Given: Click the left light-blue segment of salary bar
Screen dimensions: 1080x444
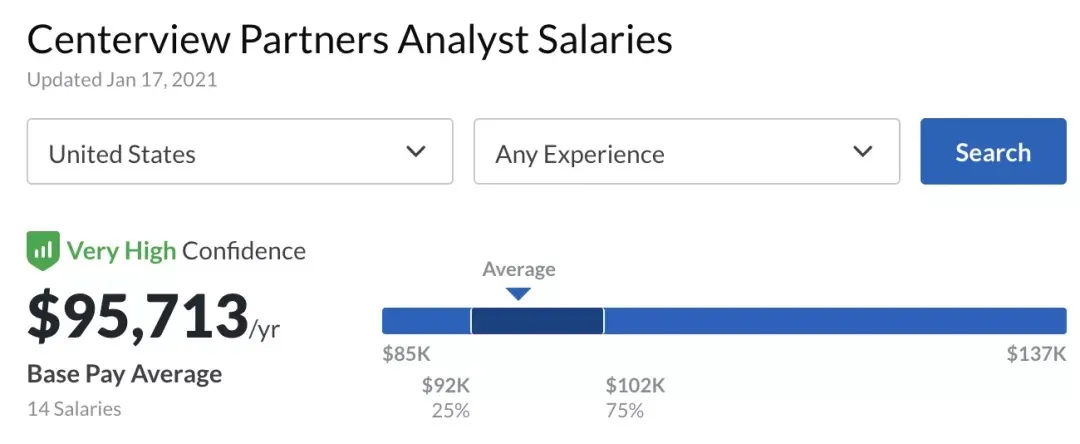Looking at the screenshot, I should coord(426,321).
